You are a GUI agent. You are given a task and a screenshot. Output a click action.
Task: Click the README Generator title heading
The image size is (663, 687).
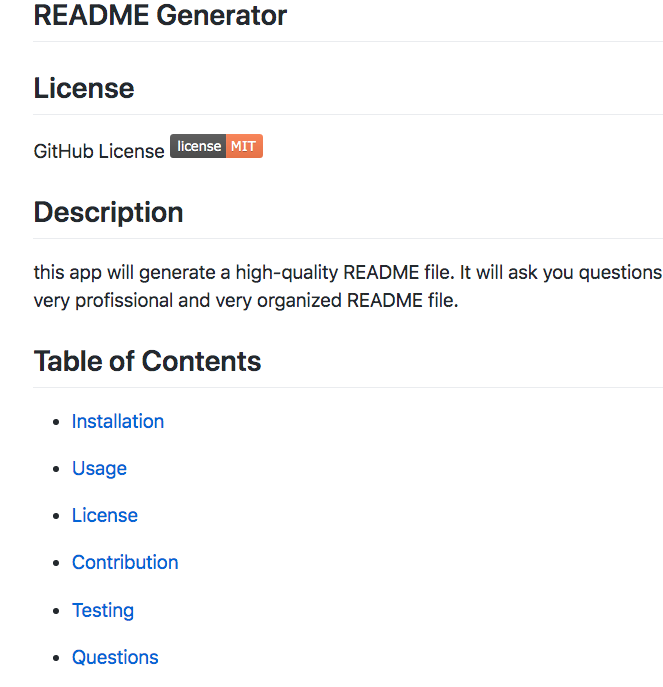click(x=160, y=16)
